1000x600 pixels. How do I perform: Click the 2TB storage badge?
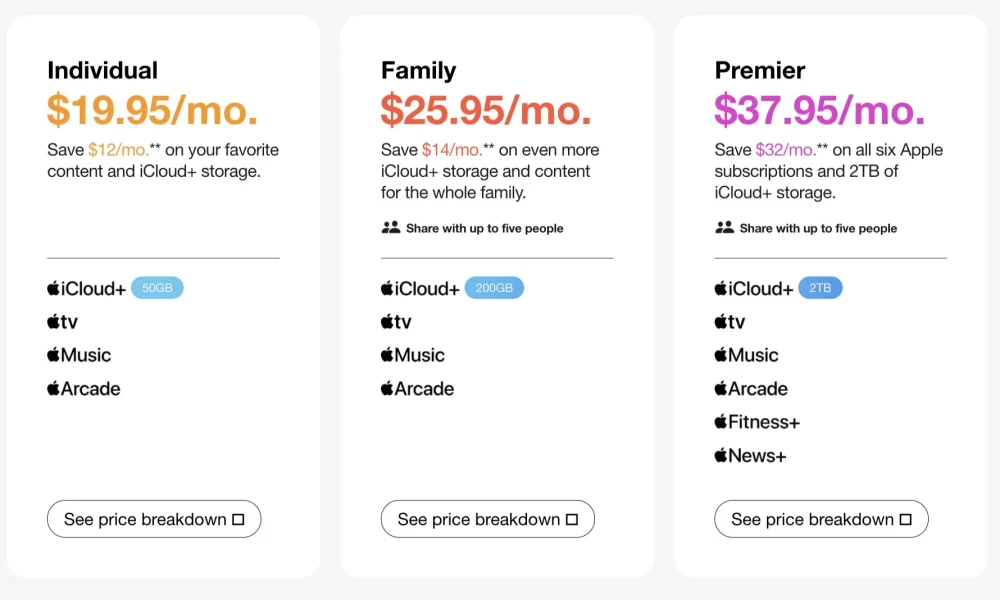[x=820, y=288]
